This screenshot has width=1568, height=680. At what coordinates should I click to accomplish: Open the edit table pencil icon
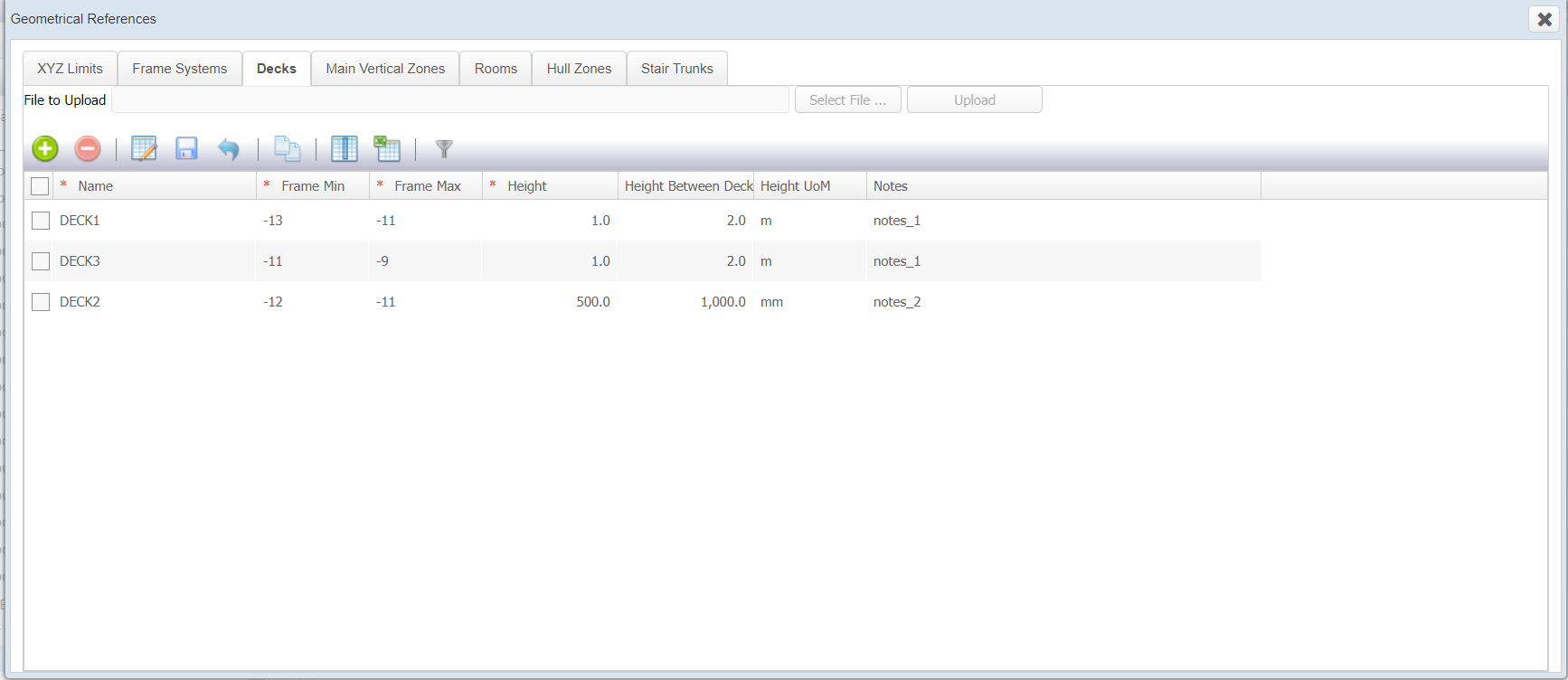click(x=144, y=148)
